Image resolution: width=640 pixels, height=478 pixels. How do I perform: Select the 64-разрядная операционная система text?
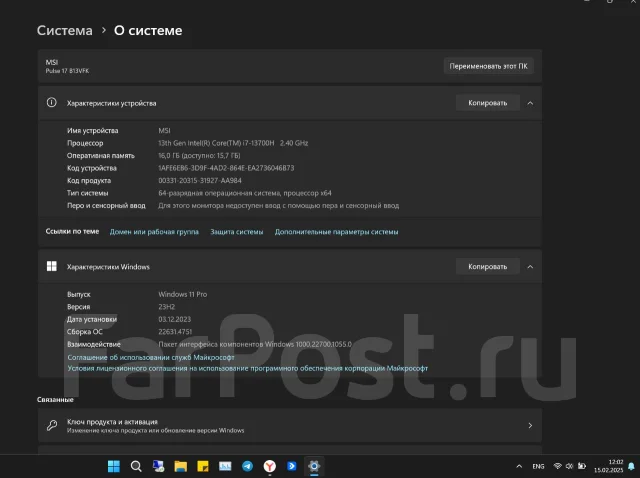click(x=245, y=193)
